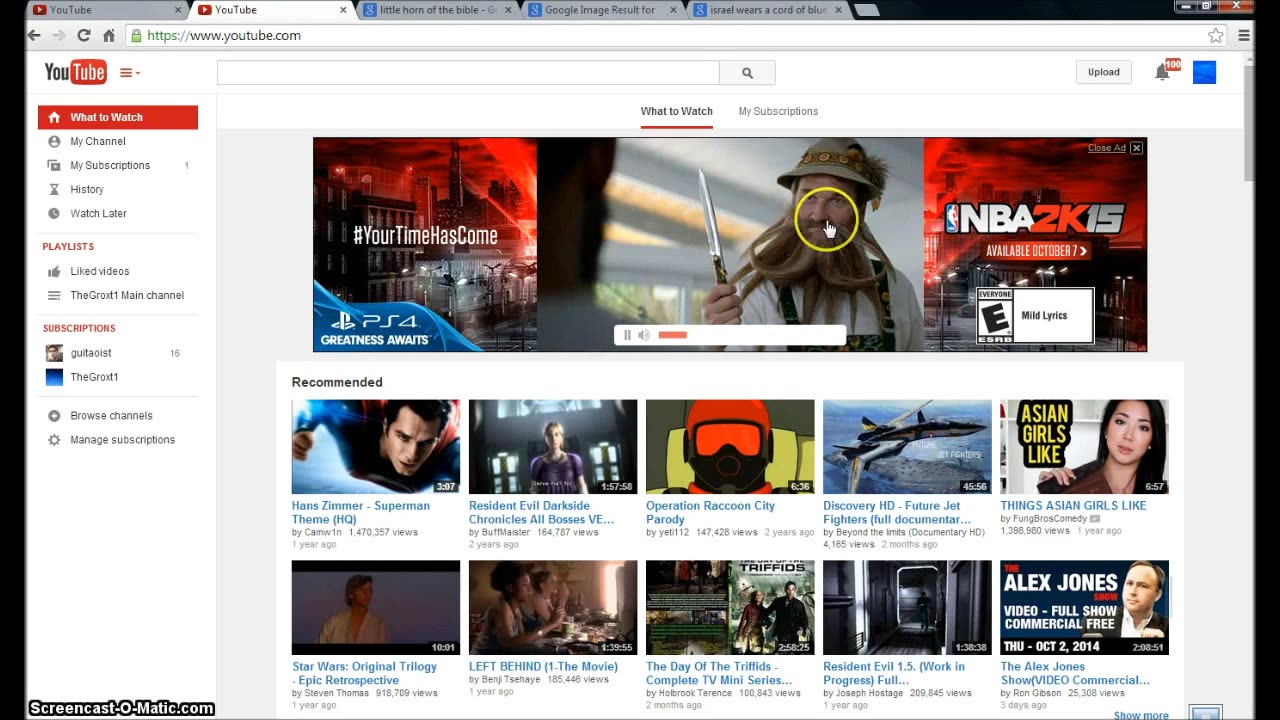
Task: Close the active YouTube browser tab
Action: point(343,10)
